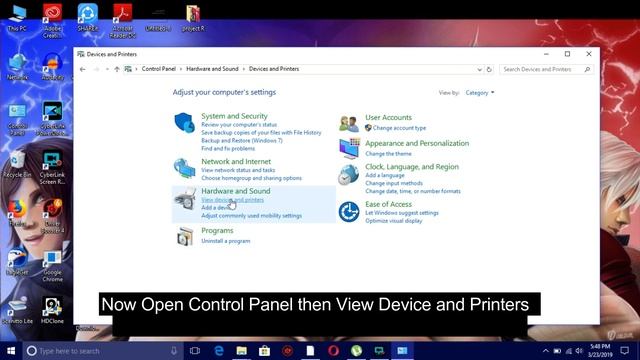Select Devices and Printers breadcrumb
Screen dimensions: 640x360
pos(274,69)
